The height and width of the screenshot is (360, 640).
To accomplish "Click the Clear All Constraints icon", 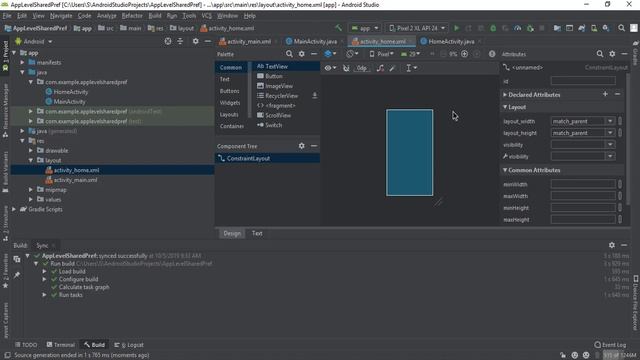I will click(380, 68).
